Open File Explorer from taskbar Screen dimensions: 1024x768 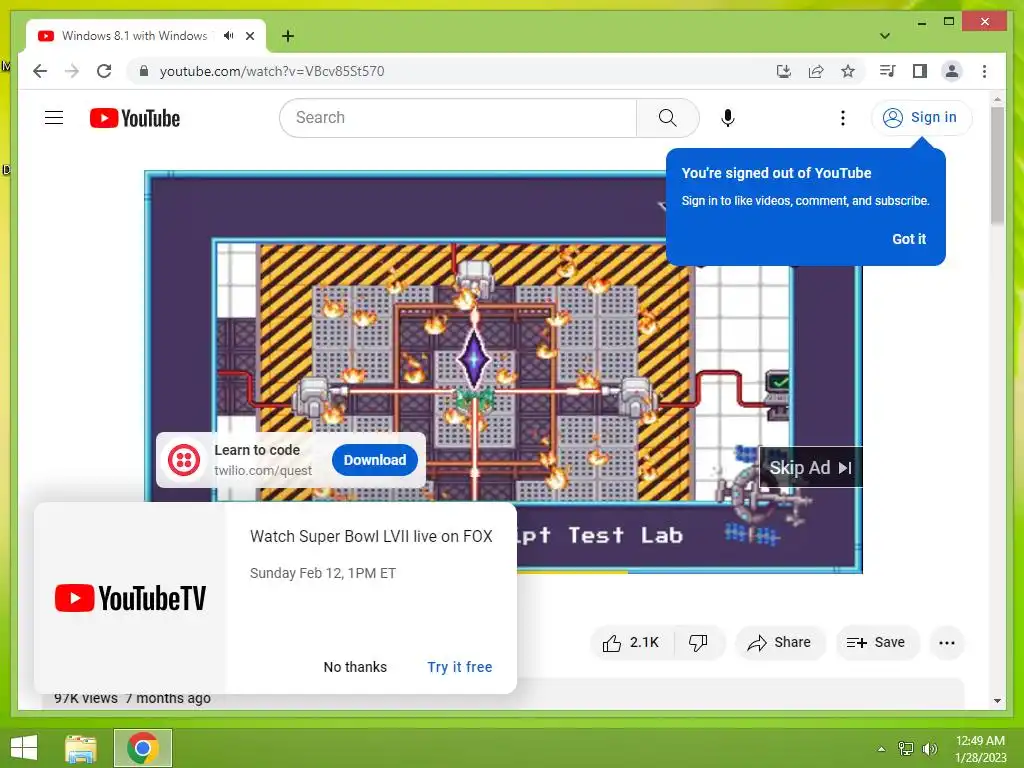[81, 748]
